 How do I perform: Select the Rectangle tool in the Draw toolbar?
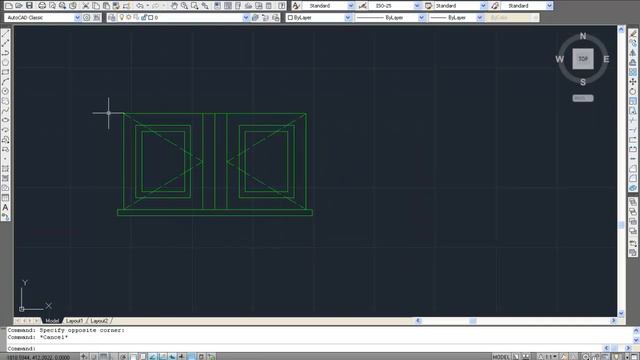[x=5, y=72]
